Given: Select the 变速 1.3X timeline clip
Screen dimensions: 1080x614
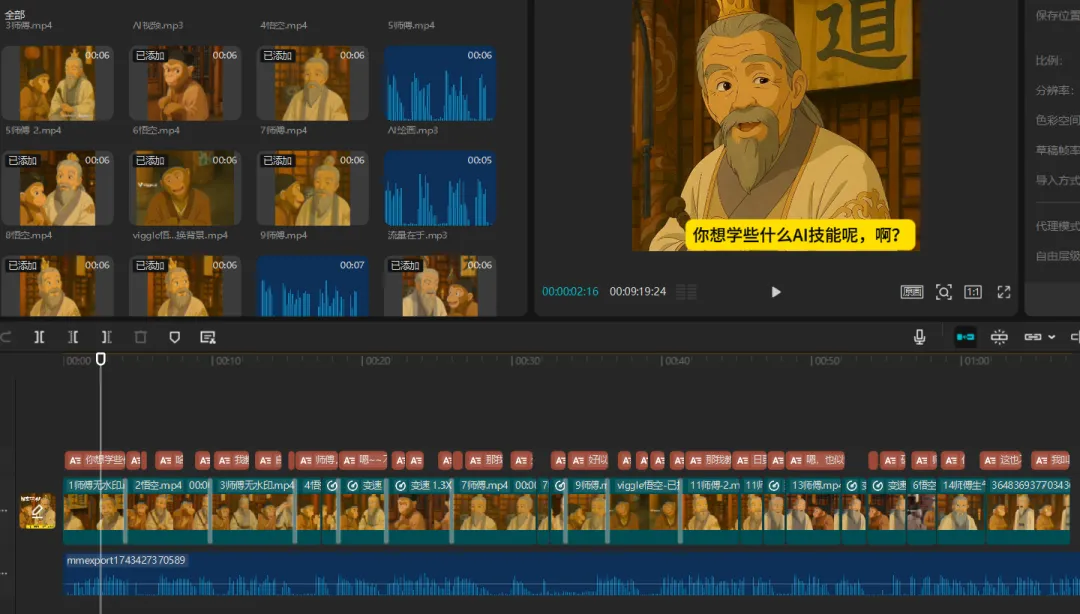Looking at the screenshot, I should click(421, 511).
